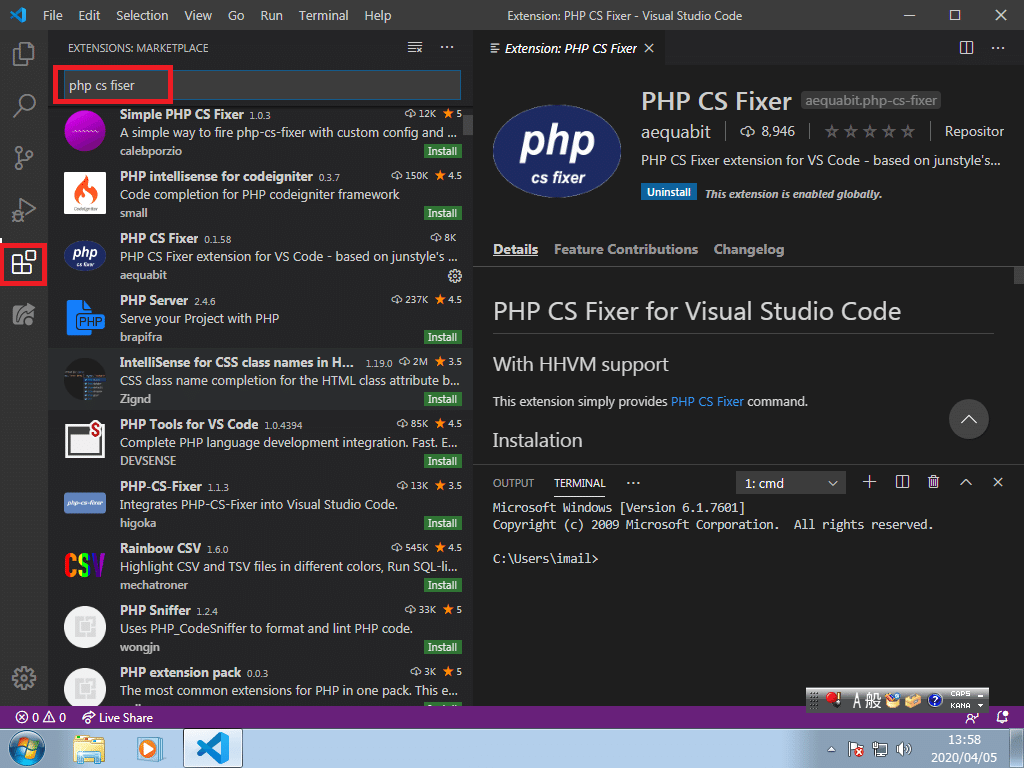The width and height of the screenshot is (1024, 768).
Task: Split the terminal panel
Action: 903,482
